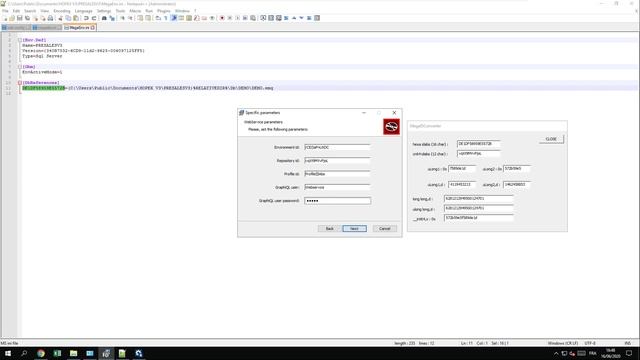The width and height of the screenshot is (640, 360).
Task: Open the Search menu
Action: coord(30,11)
